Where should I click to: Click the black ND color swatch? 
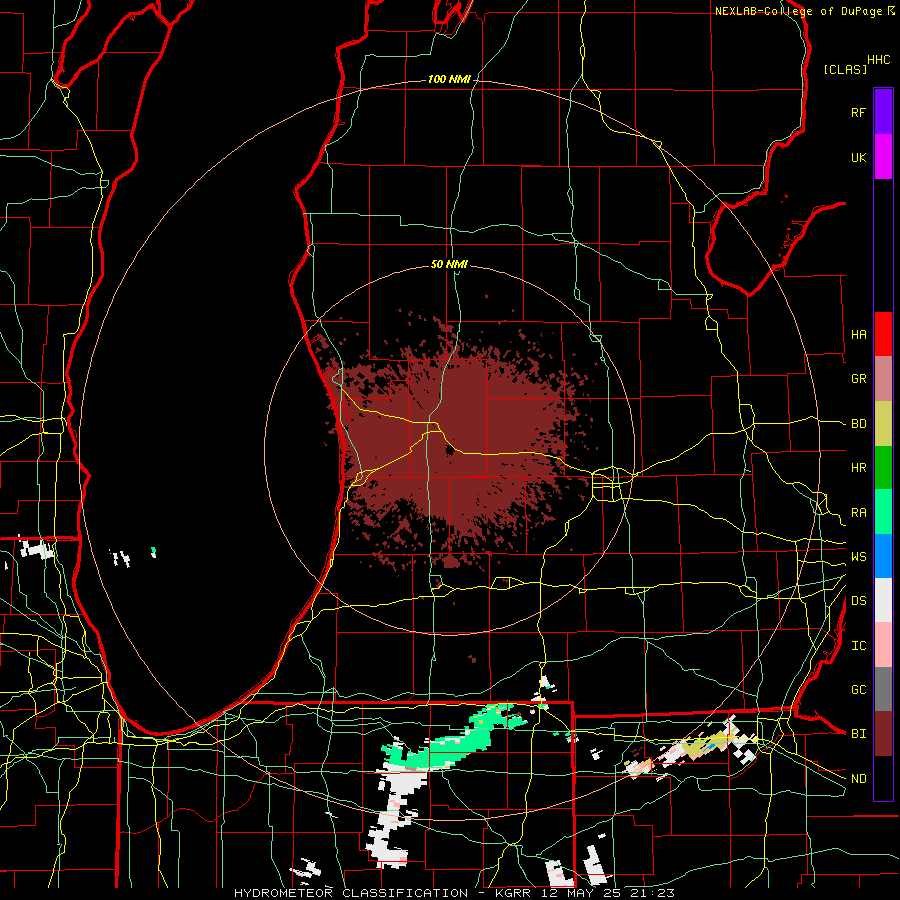[x=883, y=778]
